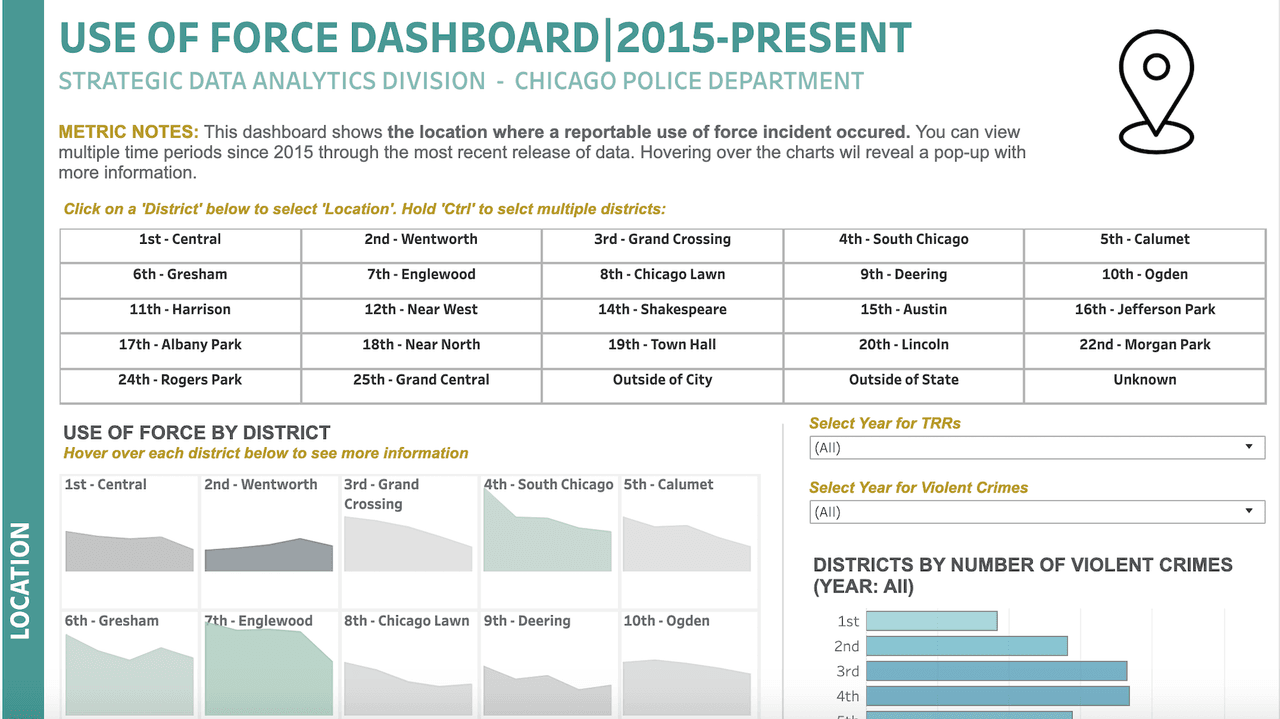Select the 7th - Englewood area chart

coord(268,670)
